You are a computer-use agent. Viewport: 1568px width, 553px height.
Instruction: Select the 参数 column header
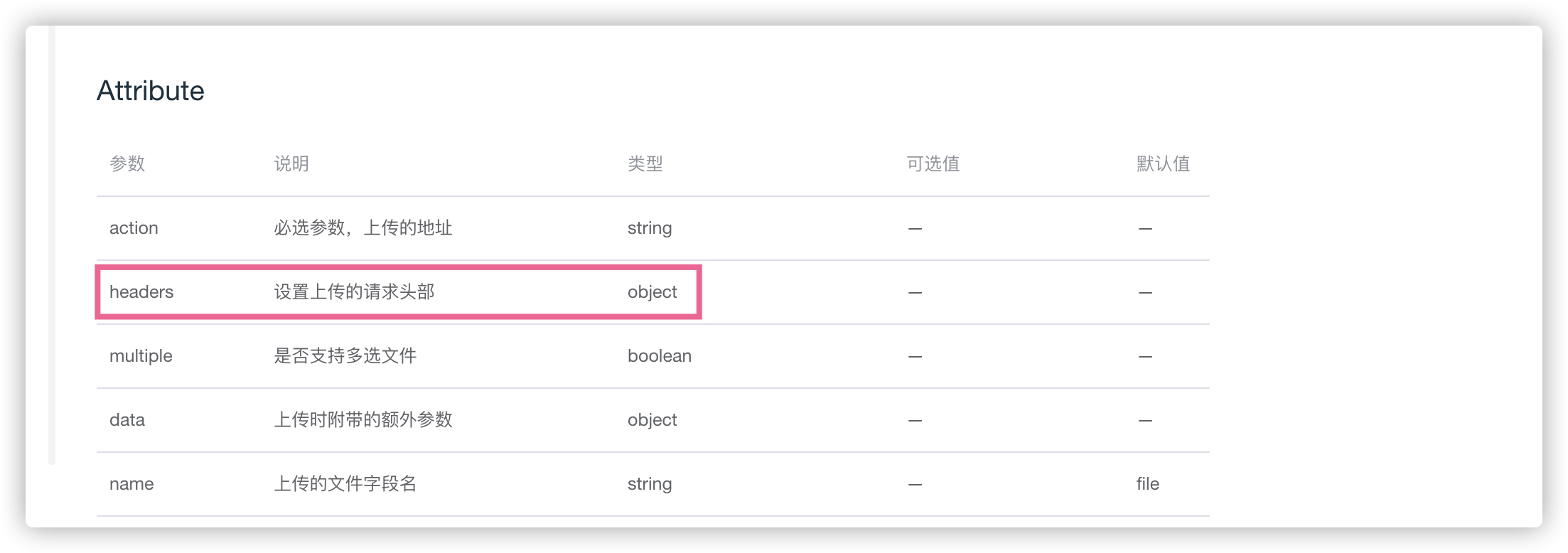point(127,163)
